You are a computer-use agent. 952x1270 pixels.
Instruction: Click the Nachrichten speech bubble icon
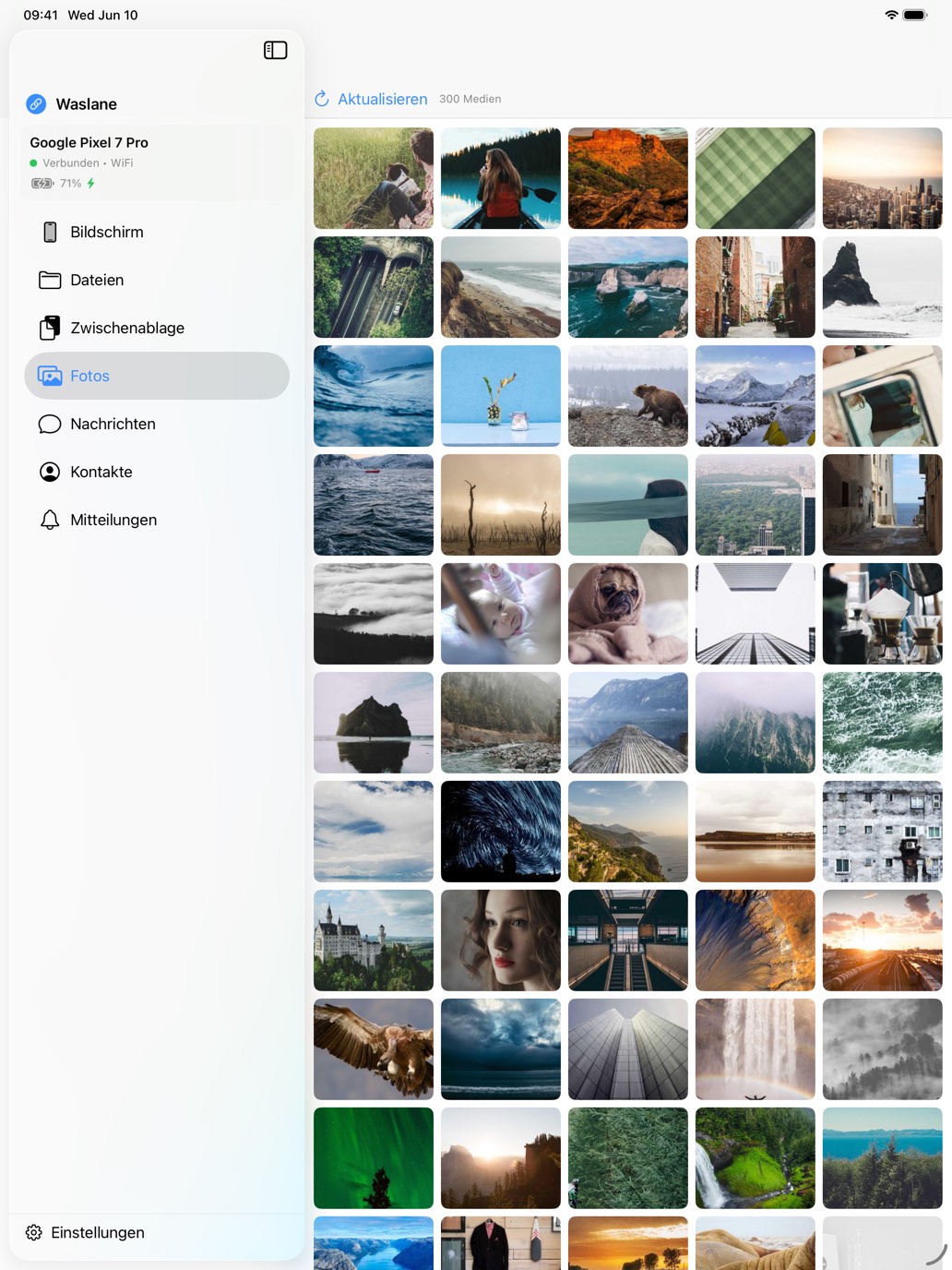[x=50, y=424]
